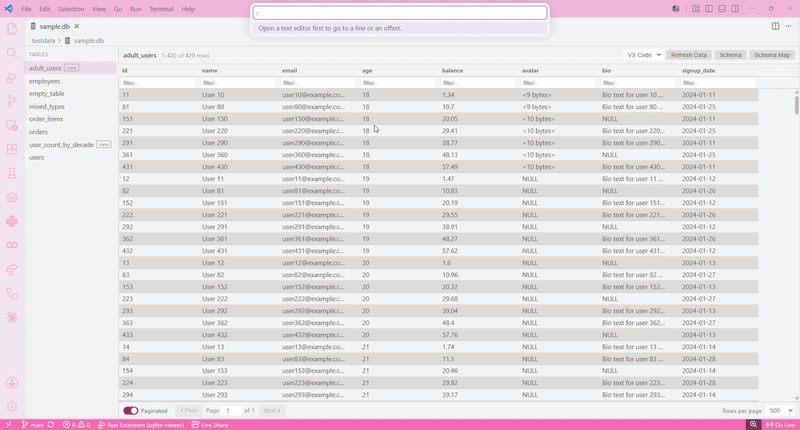Click the Next page button
Viewport: 800px width, 430px height.
click(x=271, y=411)
